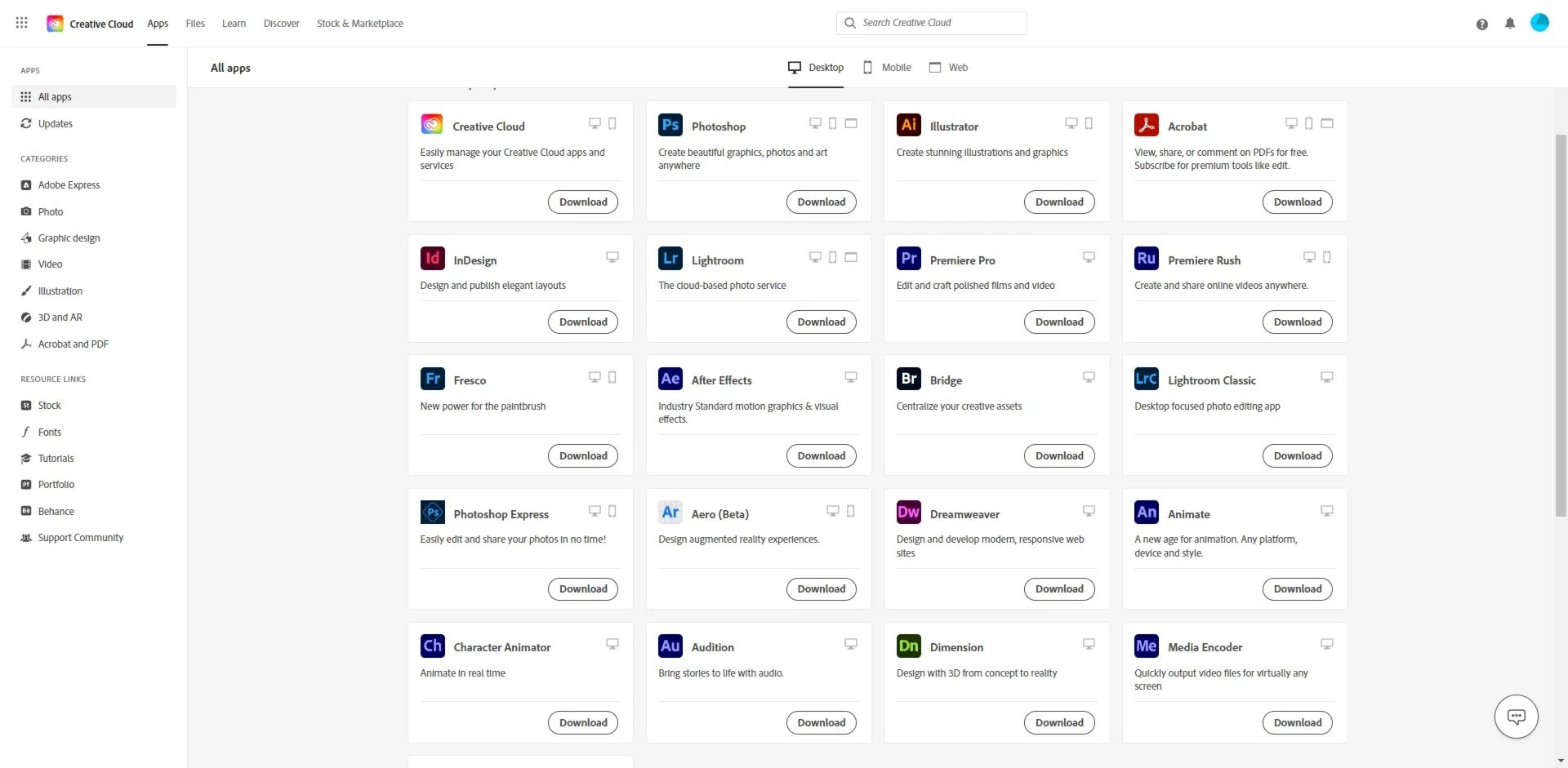This screenshot has height=768, width=1568.
Task: Open the chat support bubble icon
Action: click(1517, 717)
